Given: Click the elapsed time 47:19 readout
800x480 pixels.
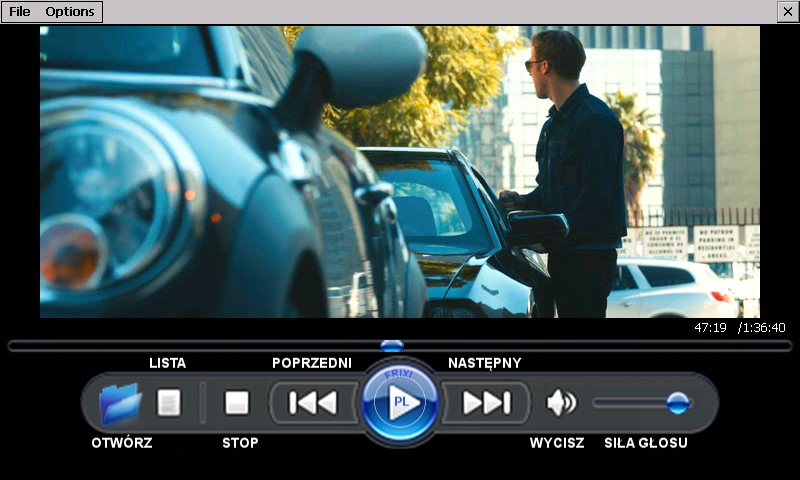Looking at the screenshot, I should [x=710, y=328].
